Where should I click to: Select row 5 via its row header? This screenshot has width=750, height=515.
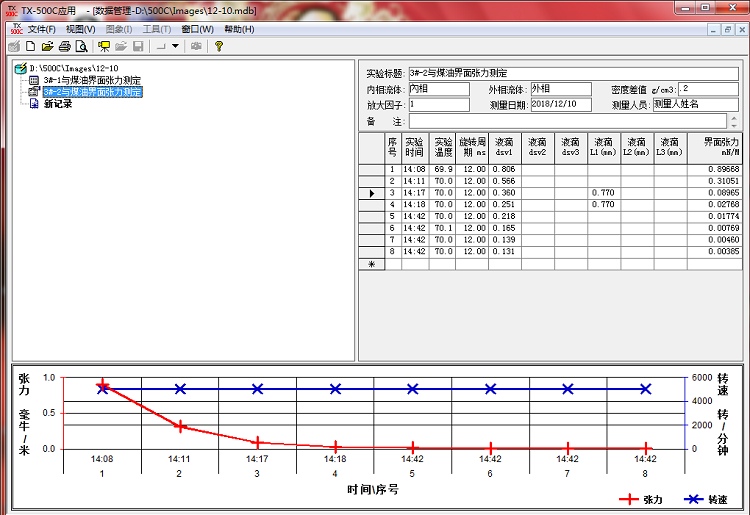click(372, 216)
